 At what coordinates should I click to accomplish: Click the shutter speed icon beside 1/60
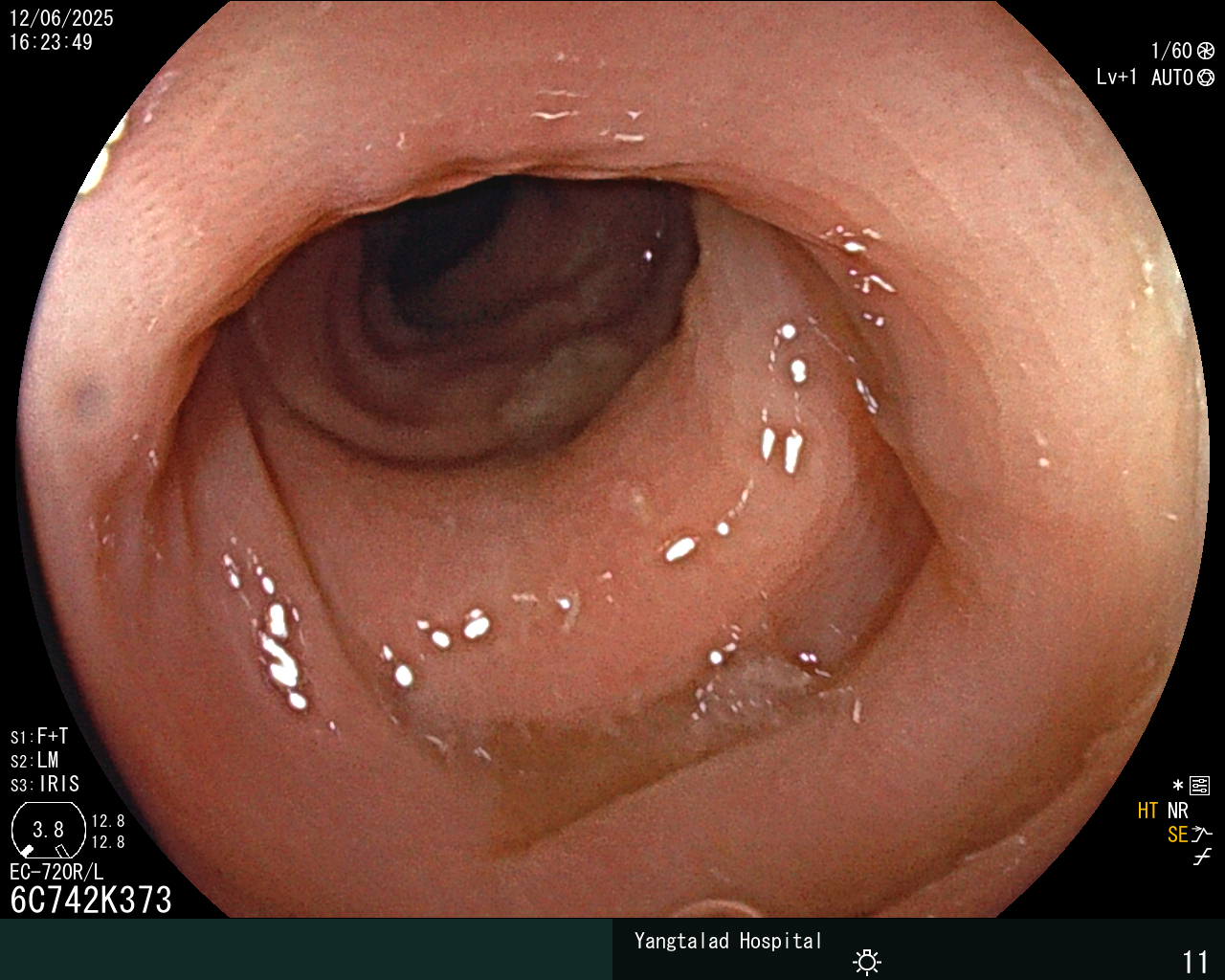[1206, 51]
